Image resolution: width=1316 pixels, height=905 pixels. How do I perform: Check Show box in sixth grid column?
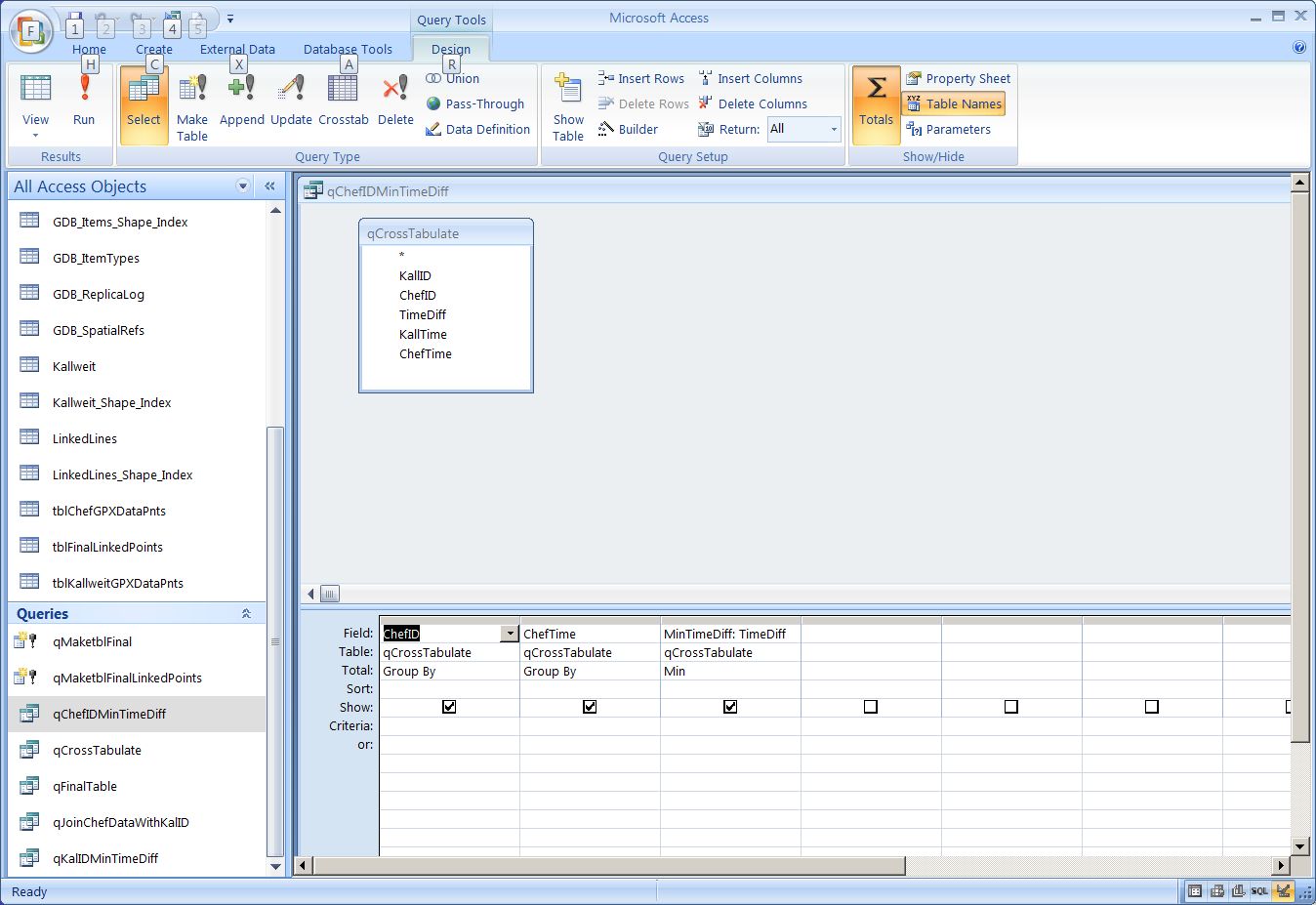click(1152, 707)
